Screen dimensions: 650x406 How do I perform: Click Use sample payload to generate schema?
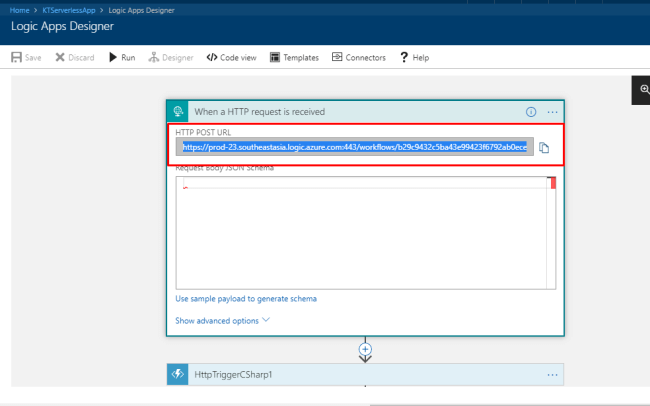[246, 299]
